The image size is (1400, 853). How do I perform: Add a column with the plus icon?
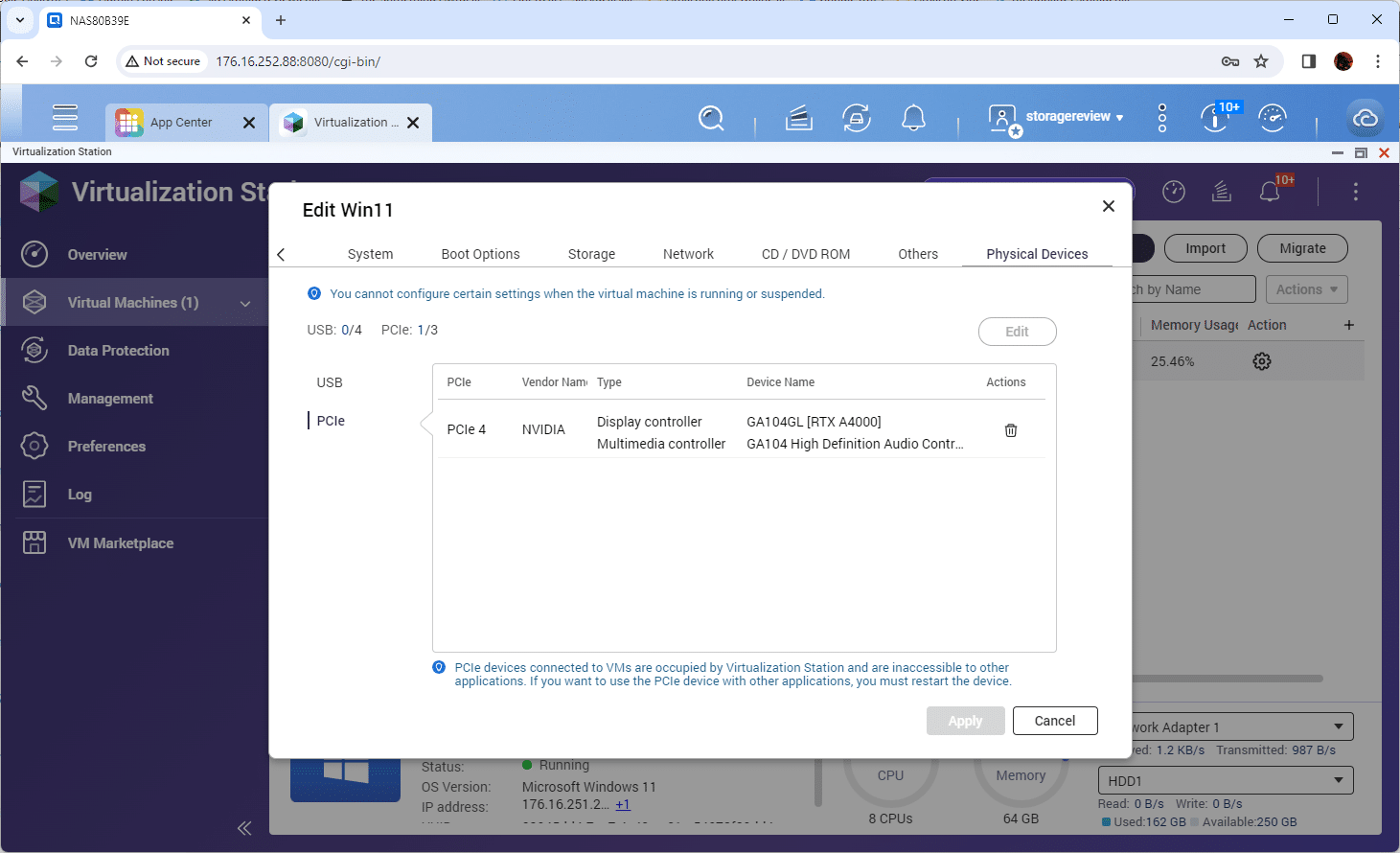click(x=1349, y=325)
